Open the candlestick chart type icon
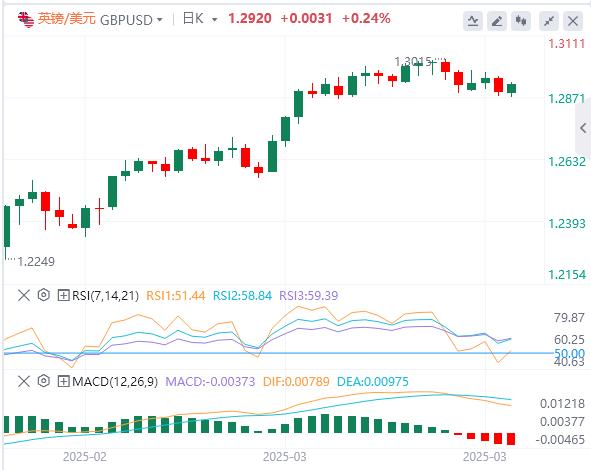Image resolution: width=591 pixels, height=470 pixels. (521, 21)
